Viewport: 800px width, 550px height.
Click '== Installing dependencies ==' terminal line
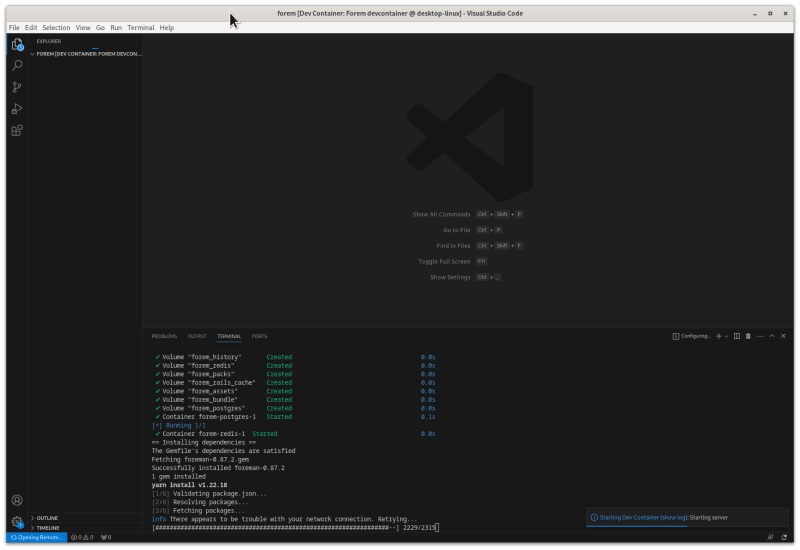click(204, 442)
